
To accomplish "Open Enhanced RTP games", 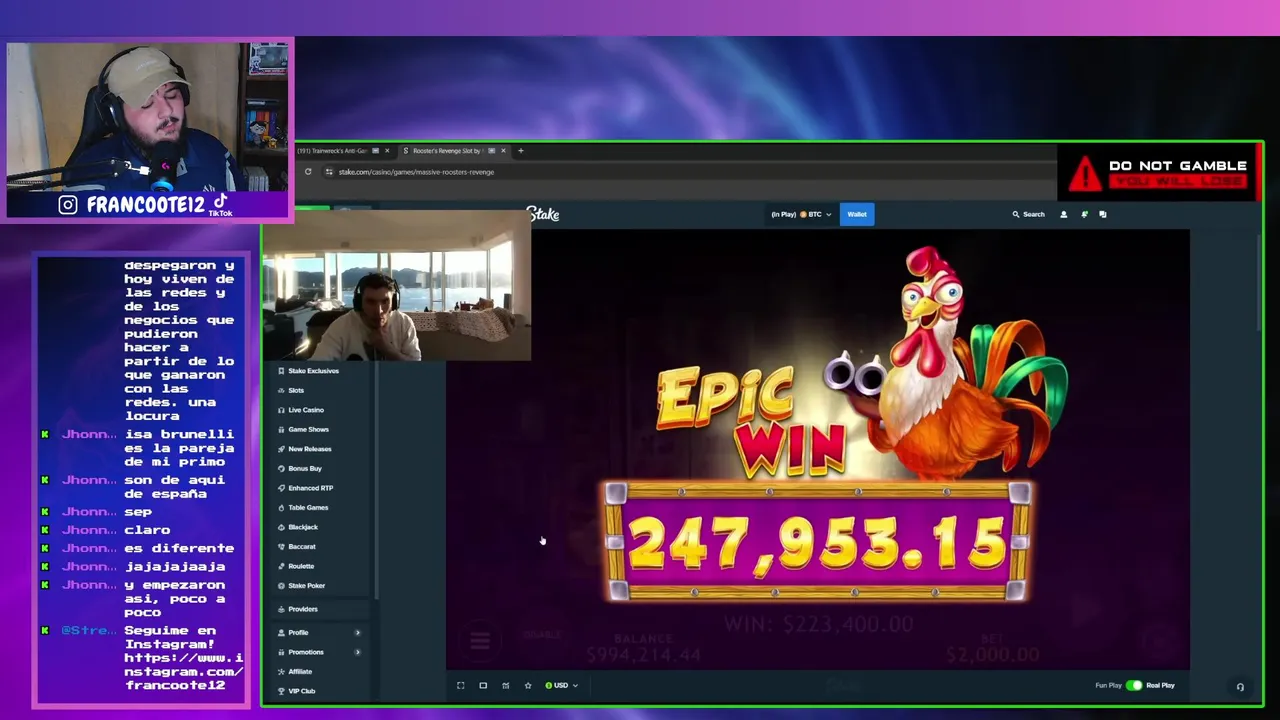I will pyautogui.click(x=310, y=488).
